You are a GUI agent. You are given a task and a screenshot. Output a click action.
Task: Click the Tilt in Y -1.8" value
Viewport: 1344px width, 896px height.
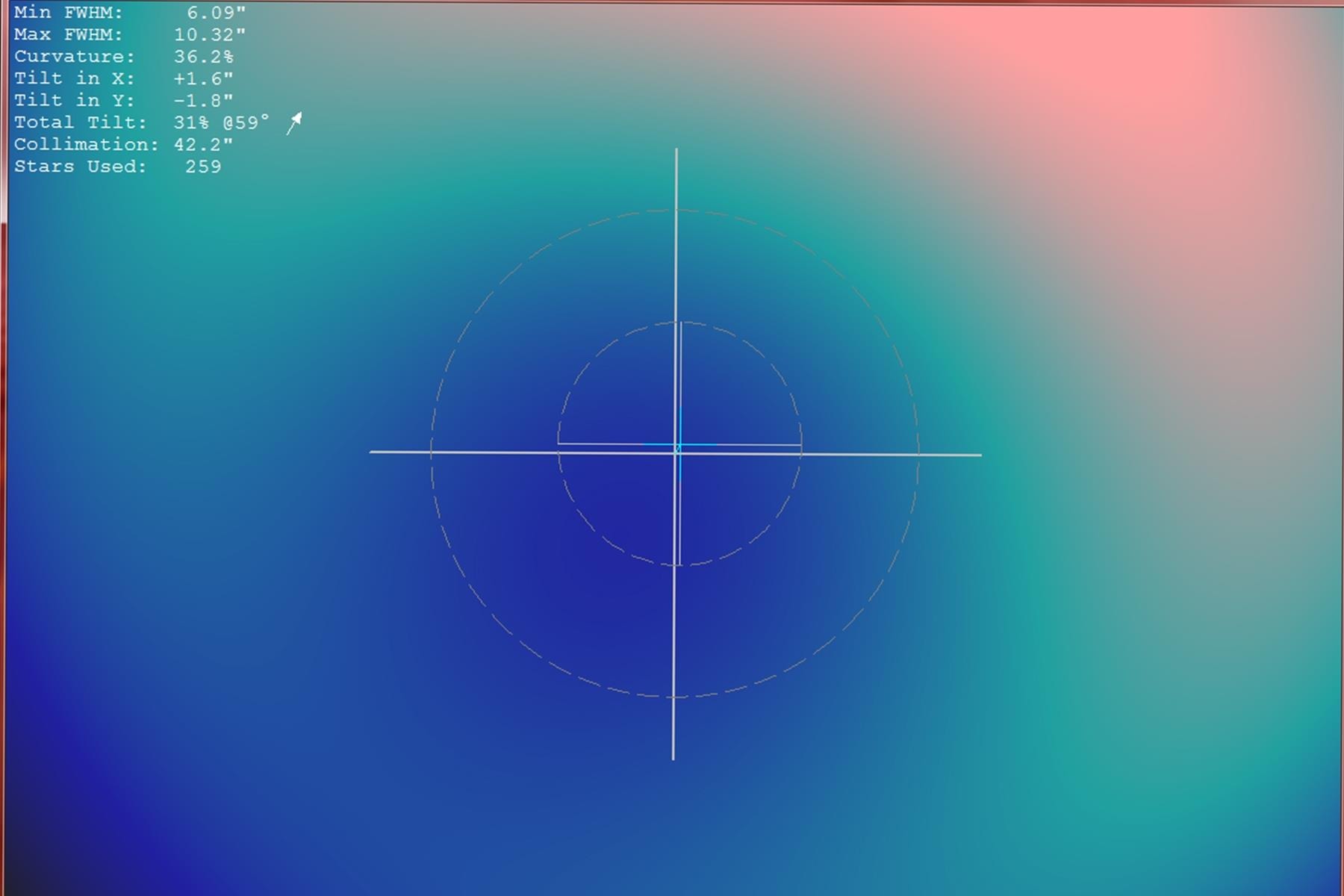203,100
